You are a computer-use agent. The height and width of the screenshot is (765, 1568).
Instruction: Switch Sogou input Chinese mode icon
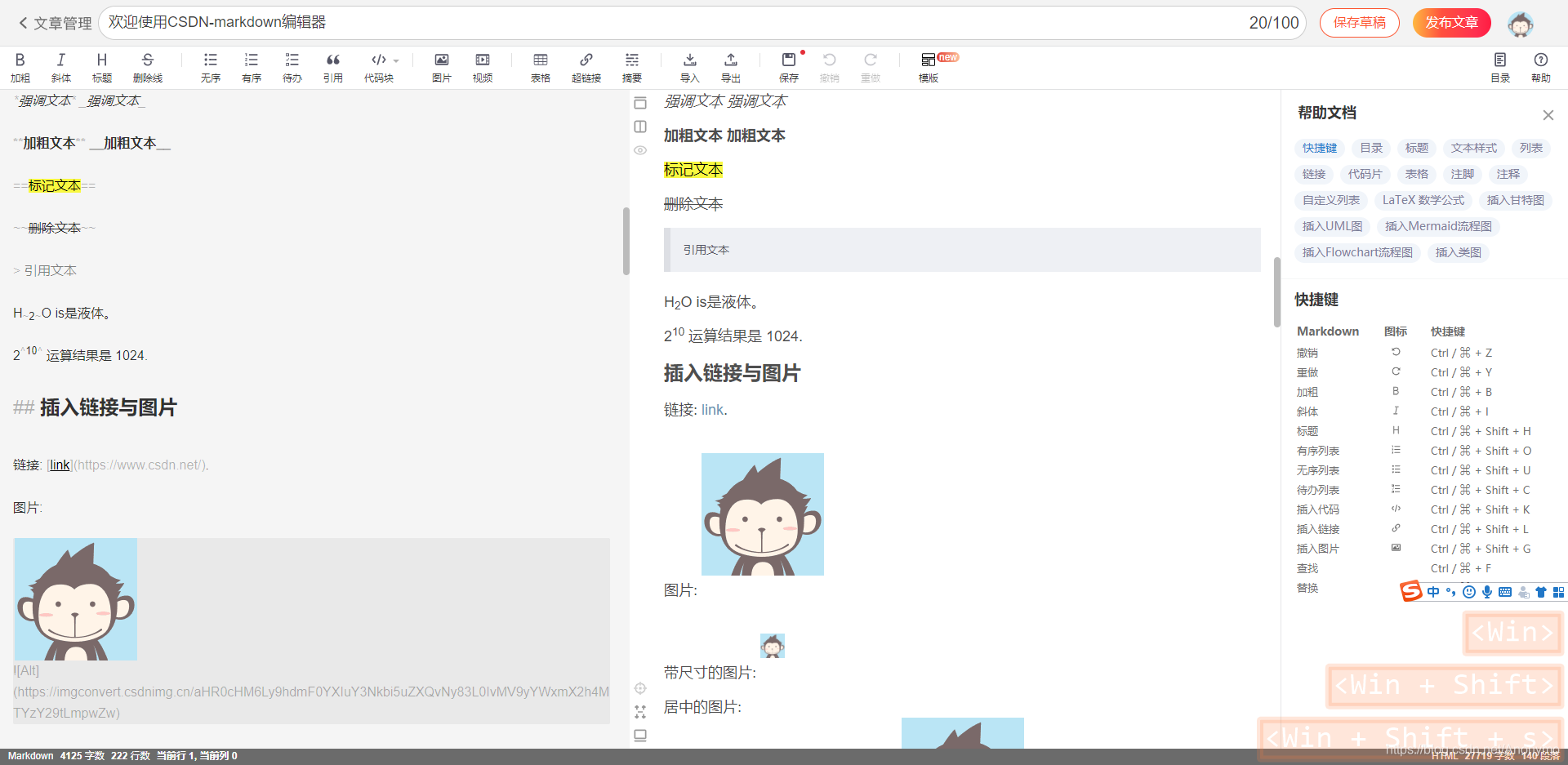[x=1433, y=592]
